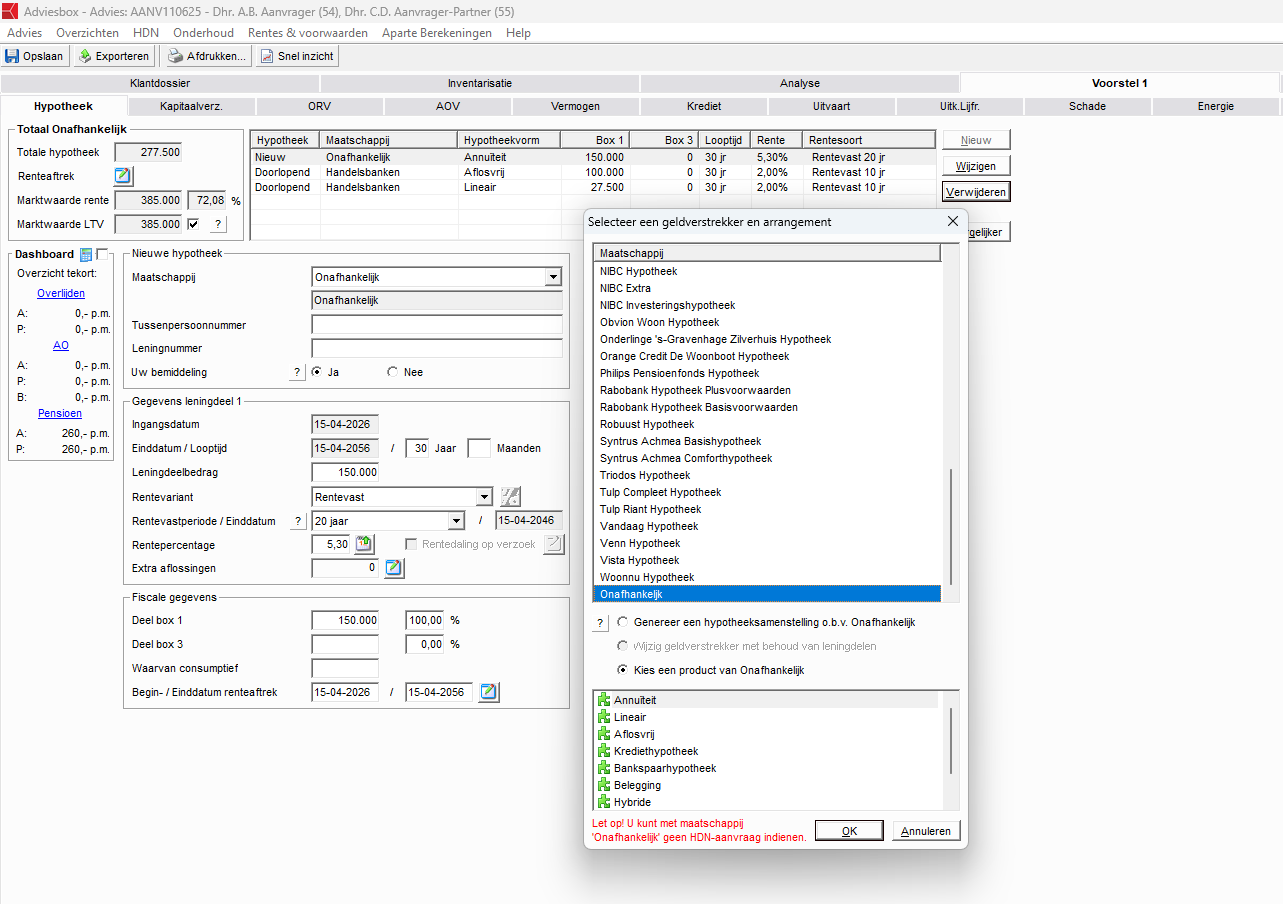The image size is (1283, 904).
Task: Click the OK button in dialog
Action: pyautogui.click(x=848, y=831)
